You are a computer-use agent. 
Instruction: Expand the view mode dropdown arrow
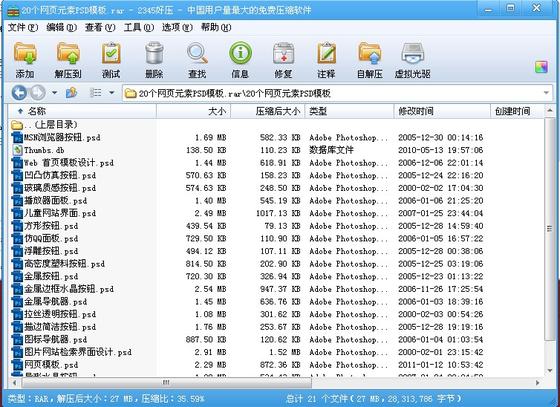[112, 93]
